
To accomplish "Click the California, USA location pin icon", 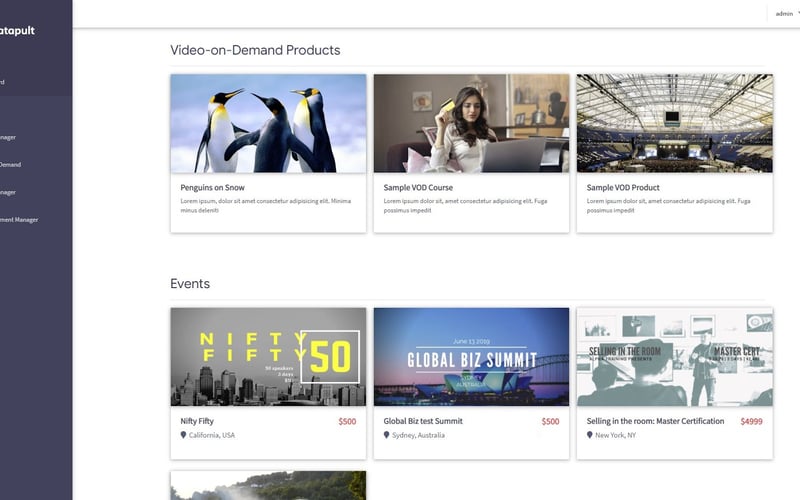I will tap(183, 435).
